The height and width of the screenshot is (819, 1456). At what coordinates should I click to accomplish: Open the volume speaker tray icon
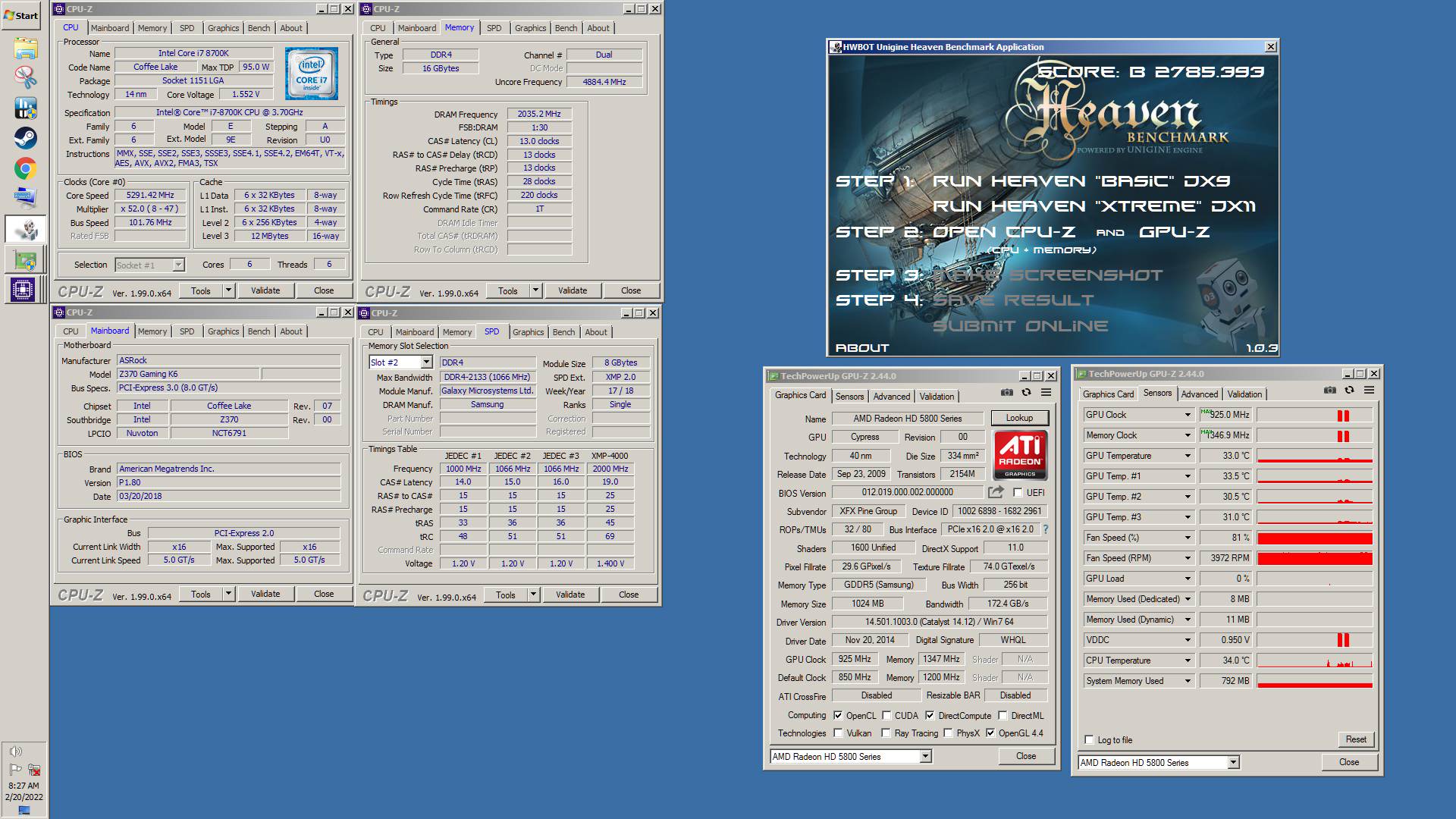point(16,752)
